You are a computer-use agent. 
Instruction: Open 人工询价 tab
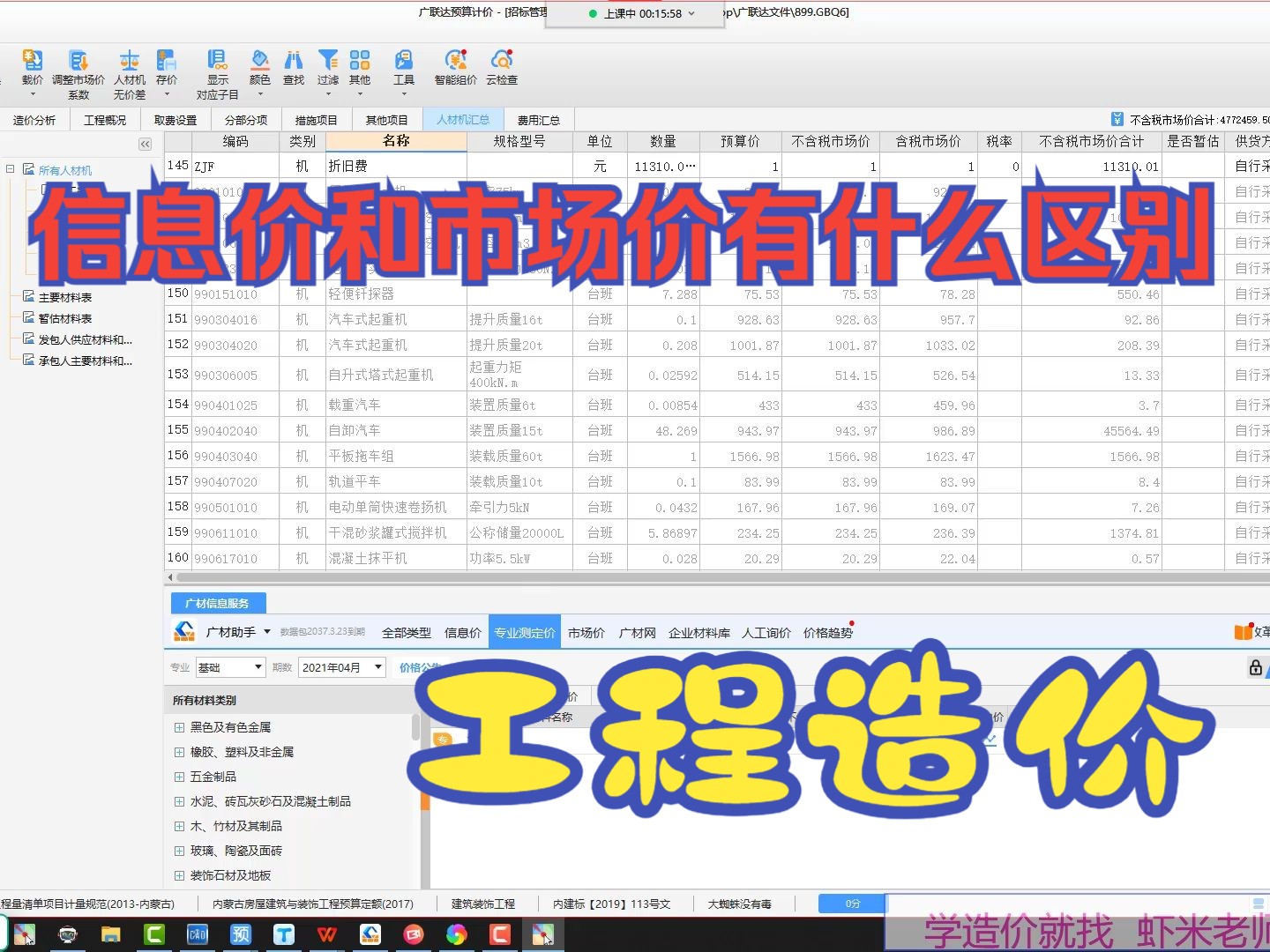click(766, 632)
